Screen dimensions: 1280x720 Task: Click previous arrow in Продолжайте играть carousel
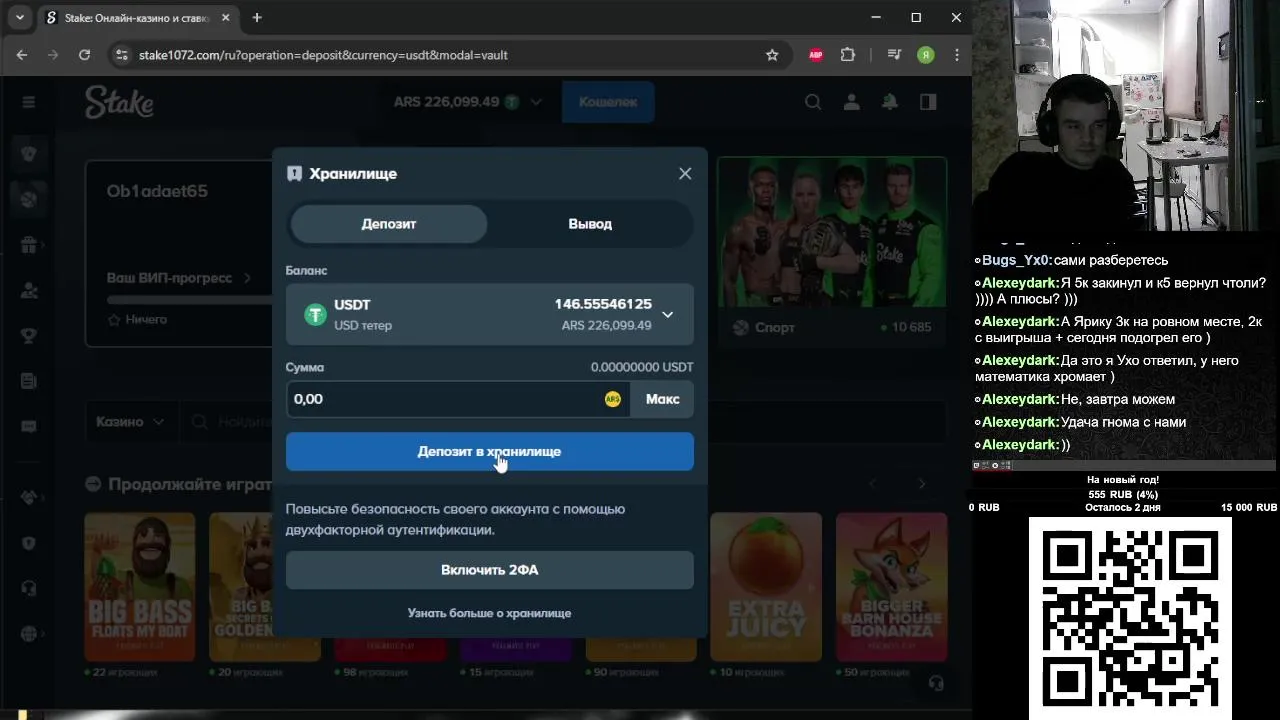(x=872, y=484)
